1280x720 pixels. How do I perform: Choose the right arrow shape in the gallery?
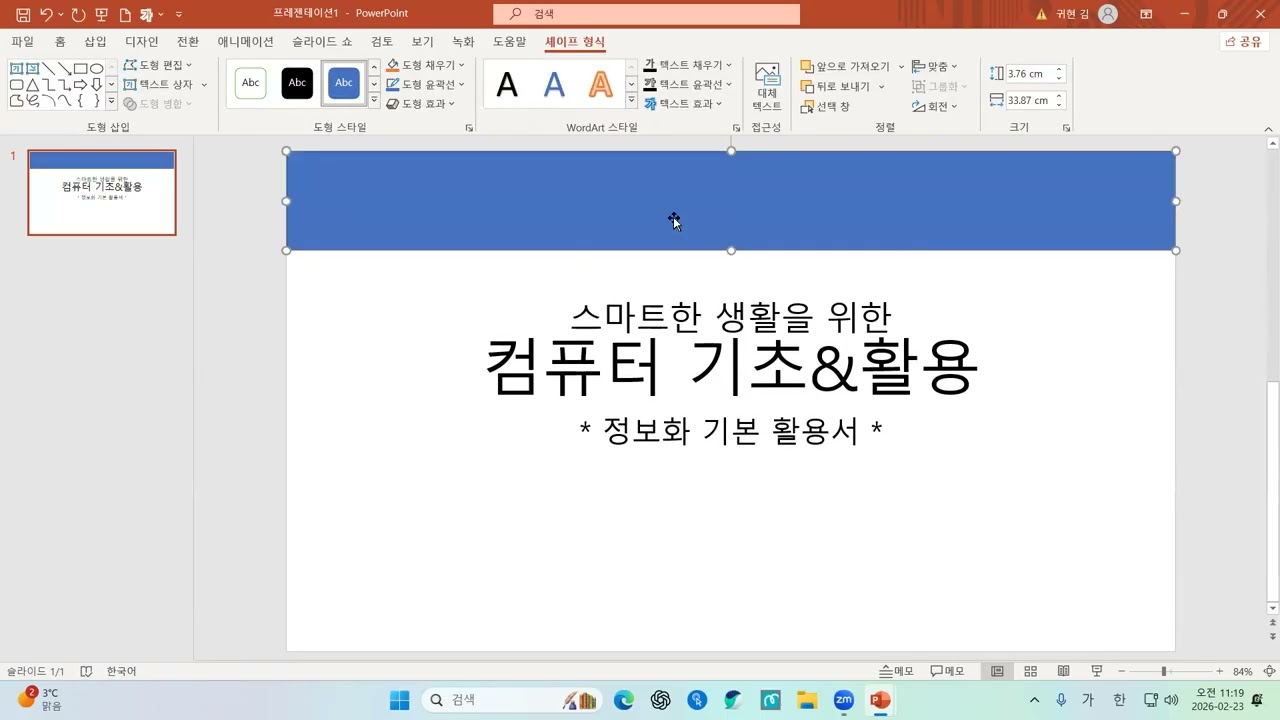click(x=80, y=85)
